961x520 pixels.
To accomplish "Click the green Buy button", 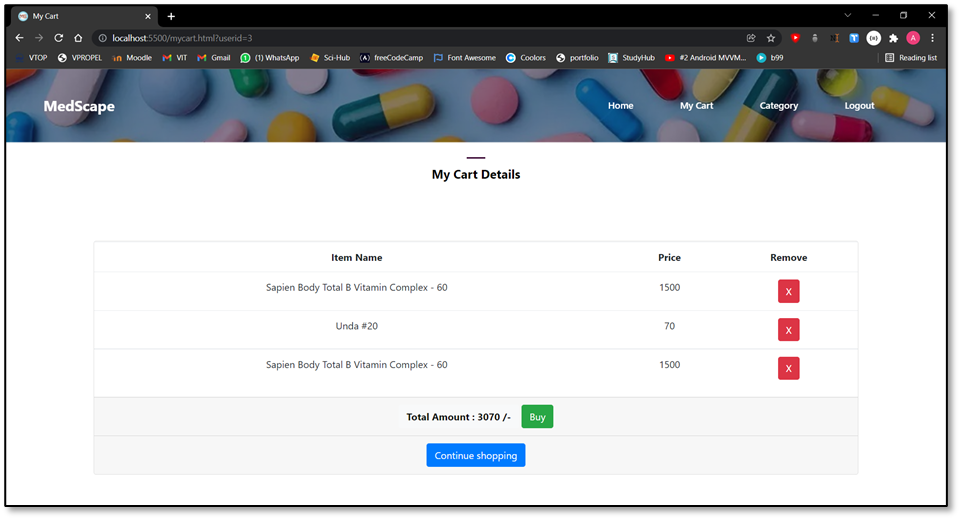I will tap(537, 417).
